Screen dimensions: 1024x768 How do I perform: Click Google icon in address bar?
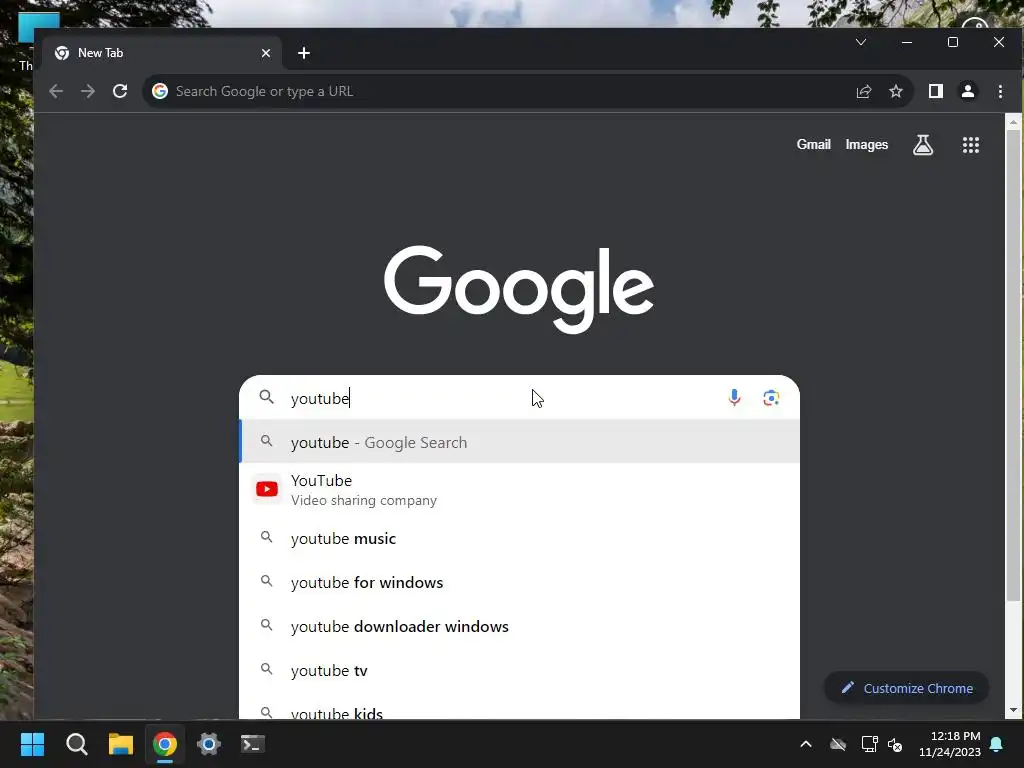coord(160,91)
